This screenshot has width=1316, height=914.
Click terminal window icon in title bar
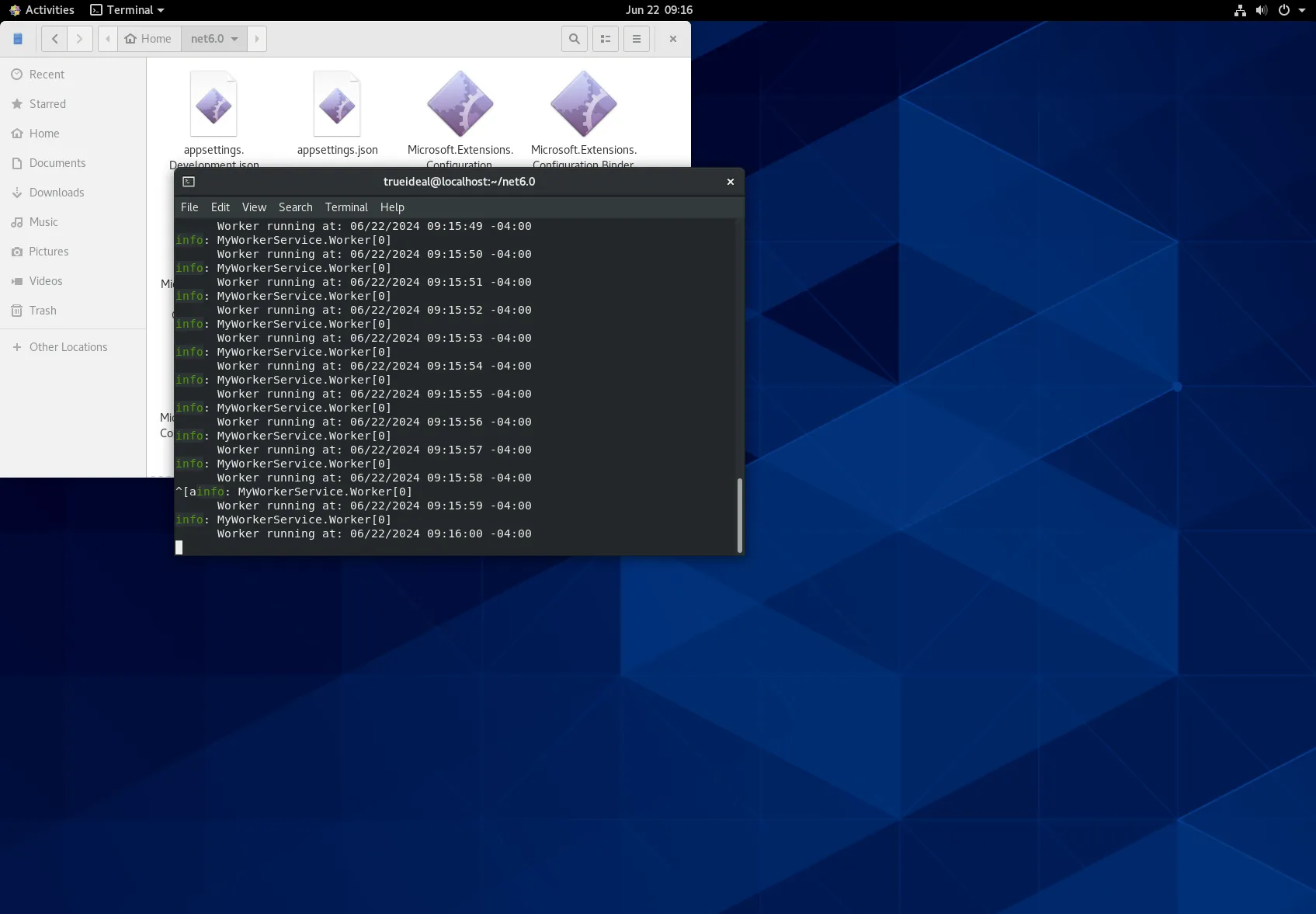[x=189, y=182]
